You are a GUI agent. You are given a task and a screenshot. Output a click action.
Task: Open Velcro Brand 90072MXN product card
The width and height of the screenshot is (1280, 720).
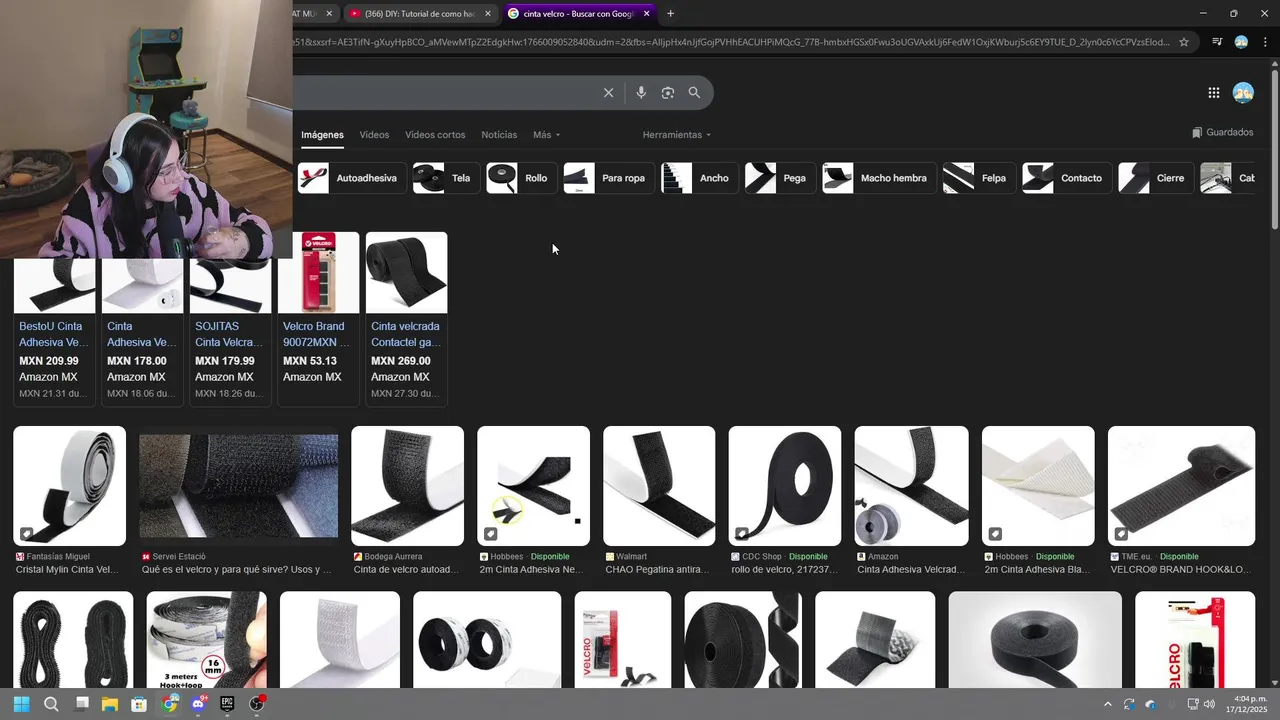(319, 320)
